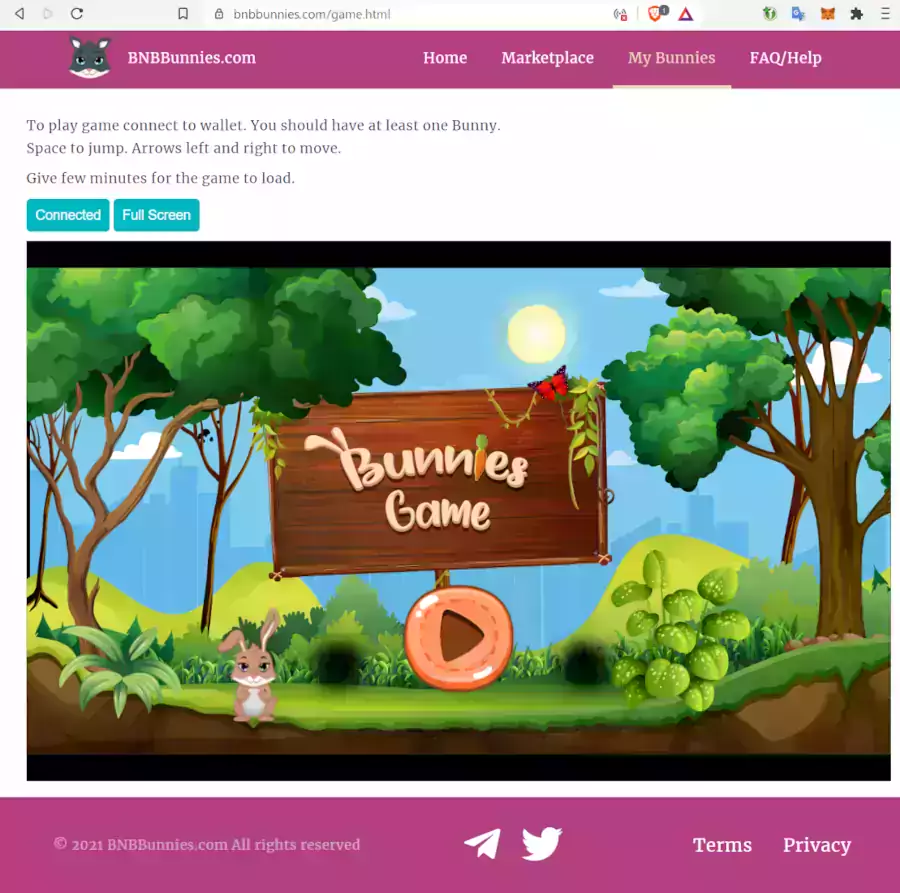
Task: Bookmark this page using the bookmark icon
Action: pos(183,13)
